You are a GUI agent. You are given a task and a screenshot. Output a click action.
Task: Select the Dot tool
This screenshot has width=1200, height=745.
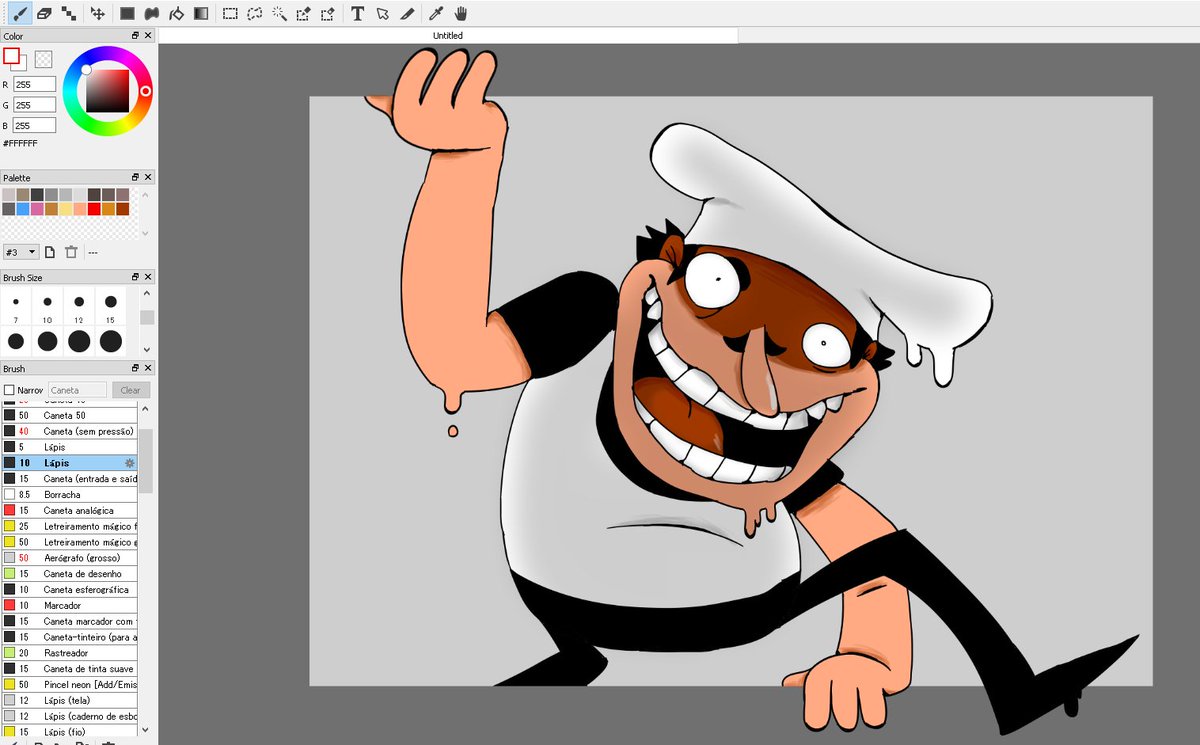[67, 13]
